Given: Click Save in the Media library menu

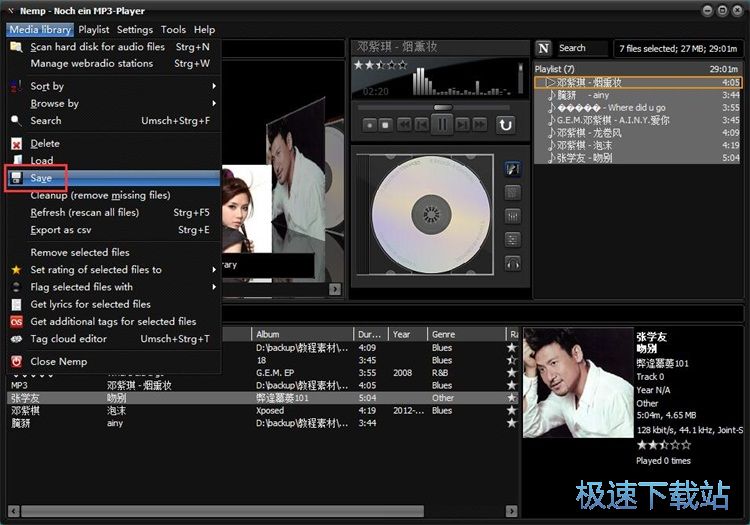Looking at the screenshot, I should click(x=113, y=178).
